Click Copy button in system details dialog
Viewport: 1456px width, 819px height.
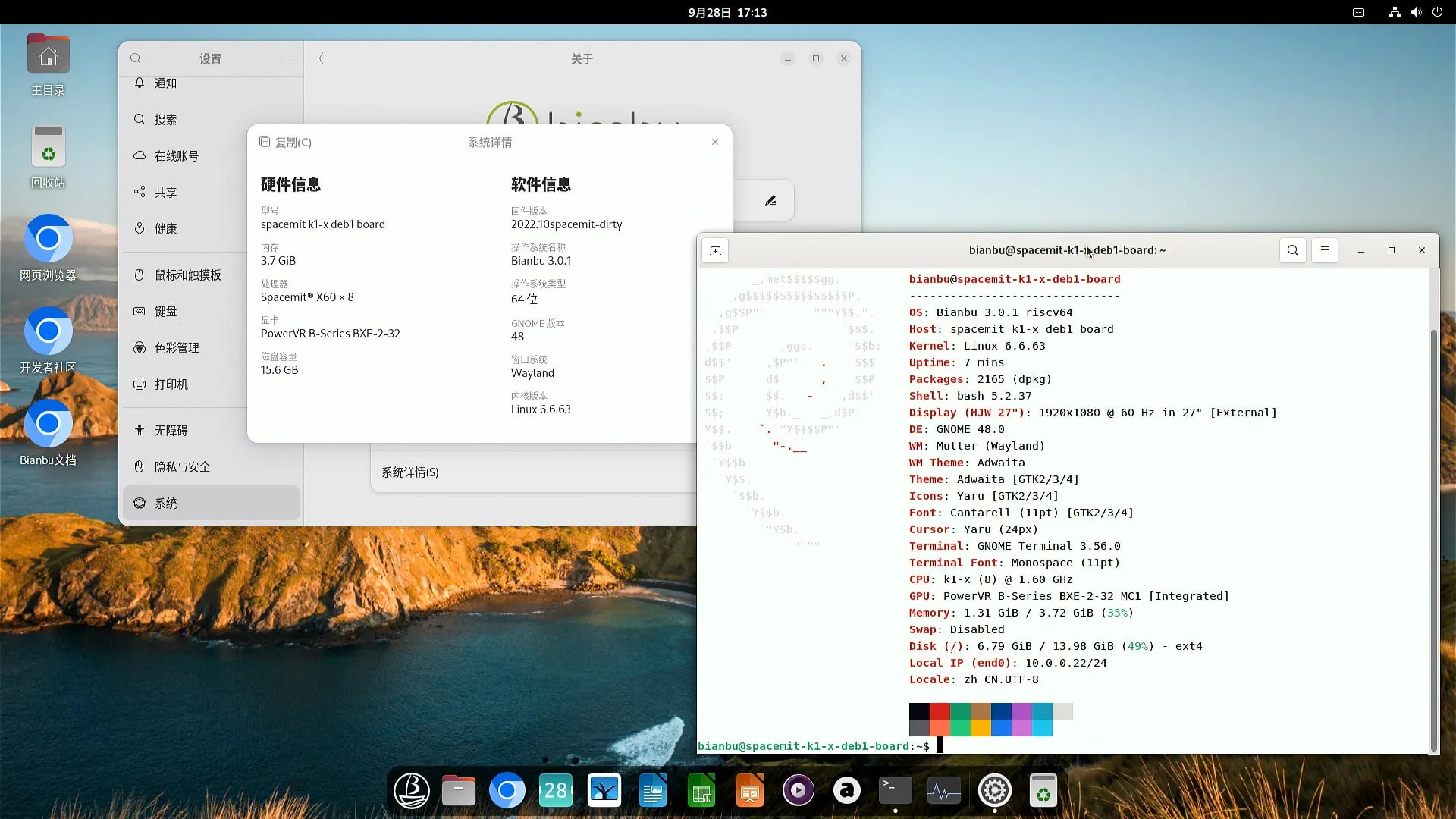tap(286, 143)
